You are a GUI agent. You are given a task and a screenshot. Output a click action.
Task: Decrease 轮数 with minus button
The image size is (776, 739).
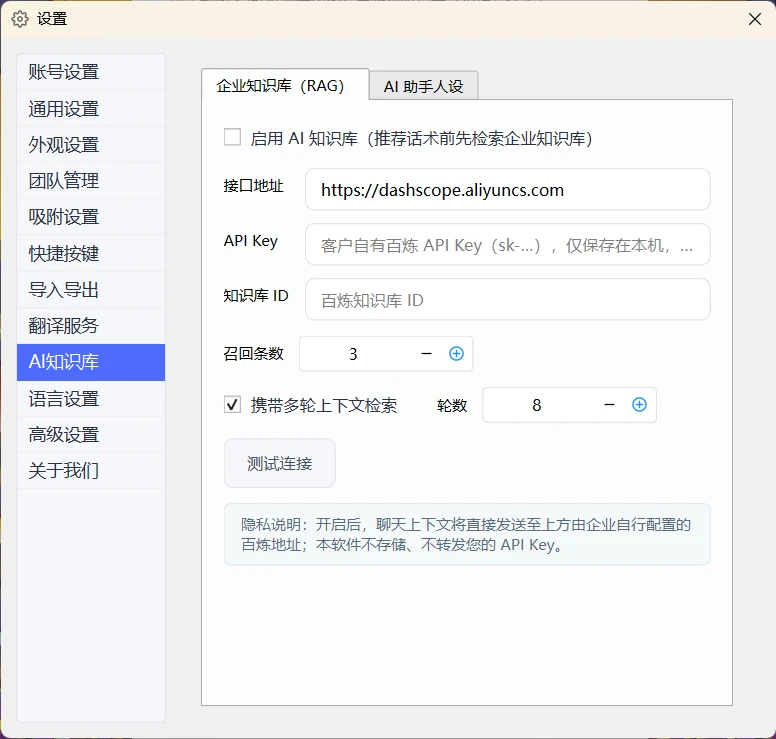point(610,405)
